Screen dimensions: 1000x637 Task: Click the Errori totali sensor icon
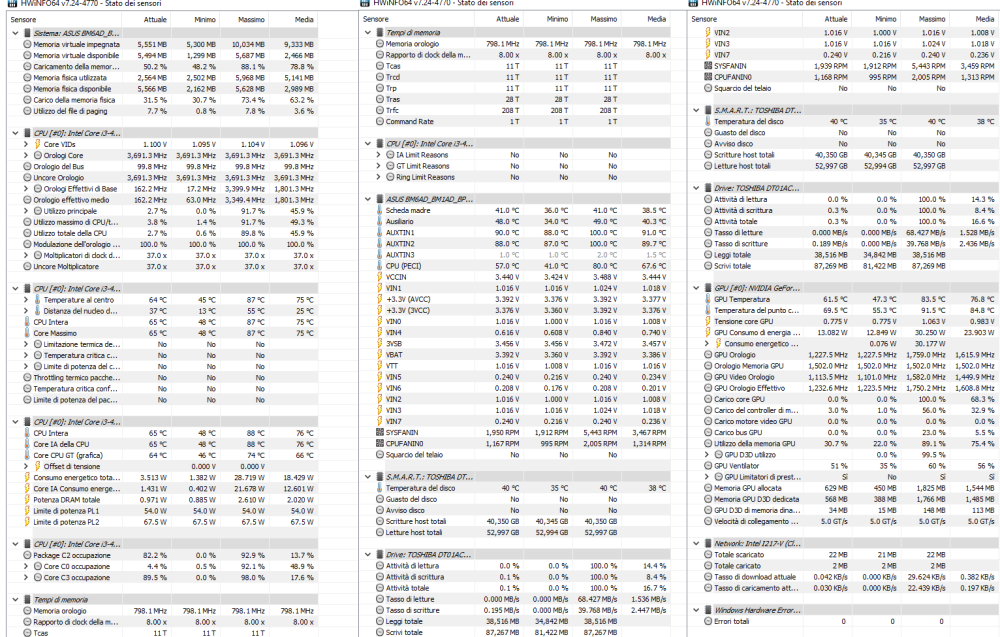708,621
